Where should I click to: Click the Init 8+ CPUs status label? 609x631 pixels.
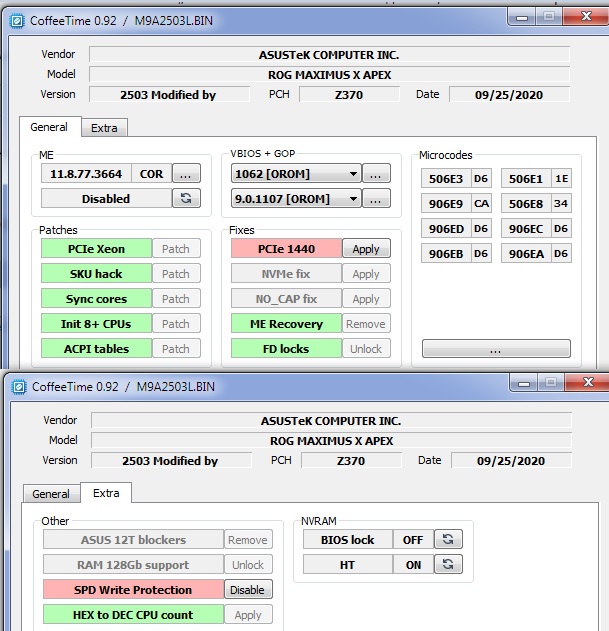click(97, 324)
